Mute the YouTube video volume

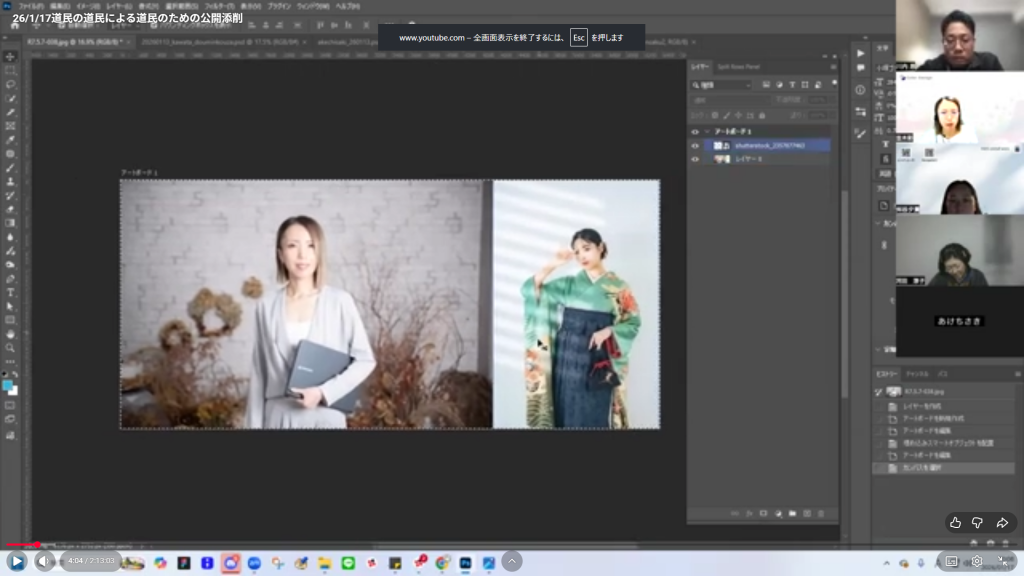click(x=43, y=562)
